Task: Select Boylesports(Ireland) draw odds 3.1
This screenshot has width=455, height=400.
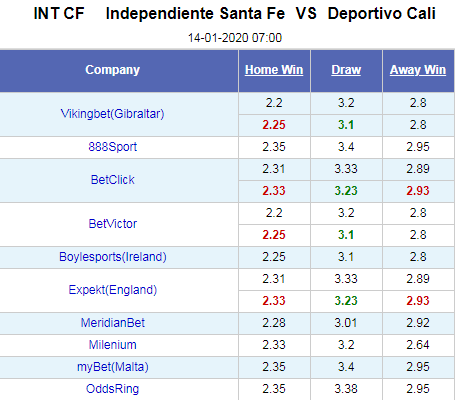Action: pos(346,257)
